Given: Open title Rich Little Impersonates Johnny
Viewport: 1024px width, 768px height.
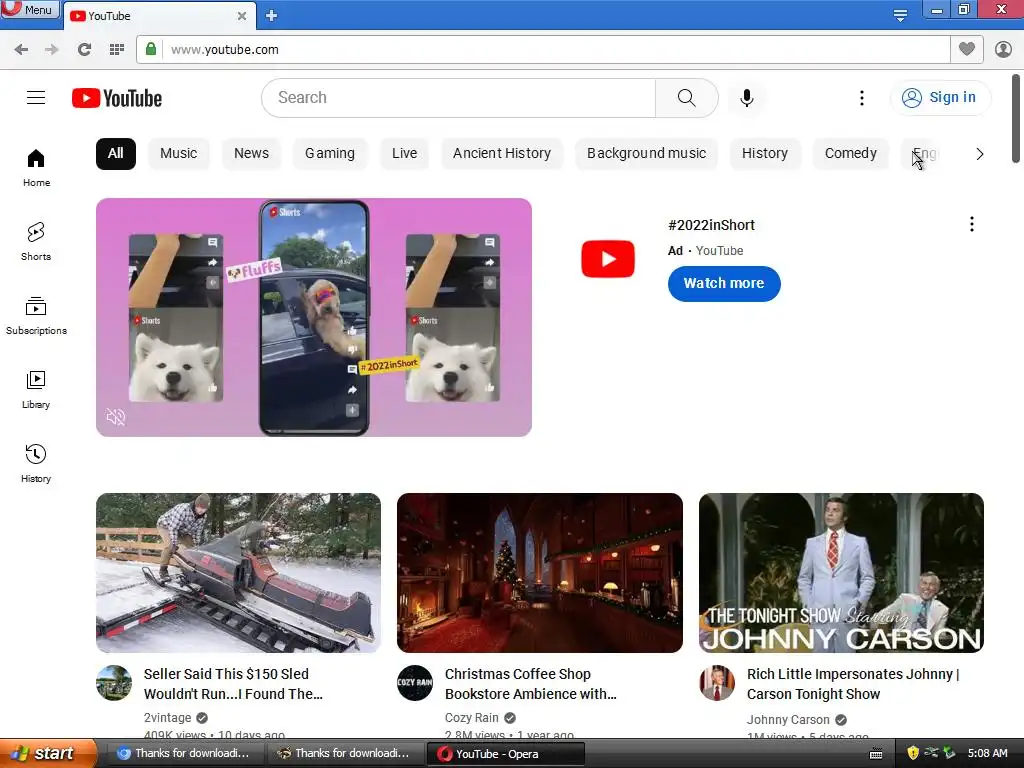Looking at the screenshot, I should [x=853, y=684].
